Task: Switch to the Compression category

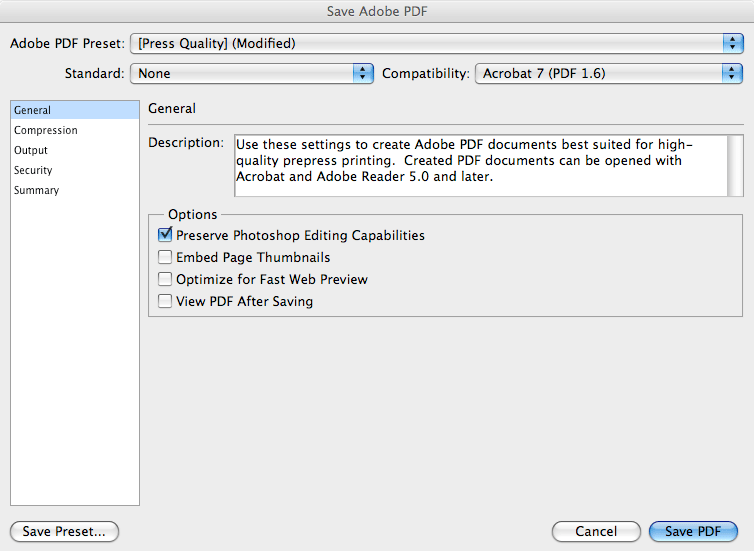Action: 75,130
